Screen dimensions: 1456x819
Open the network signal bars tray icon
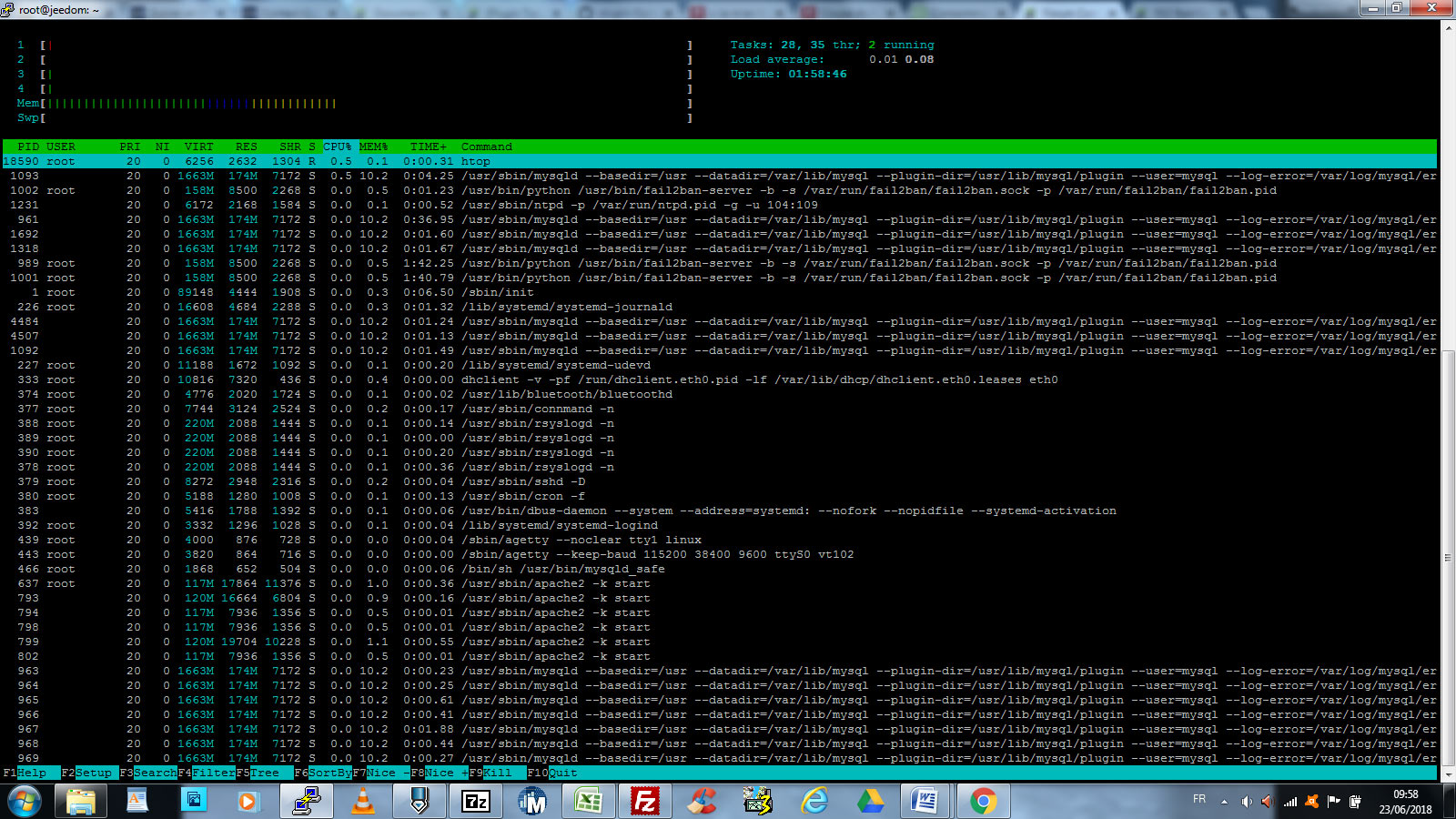coord(1290,802)
